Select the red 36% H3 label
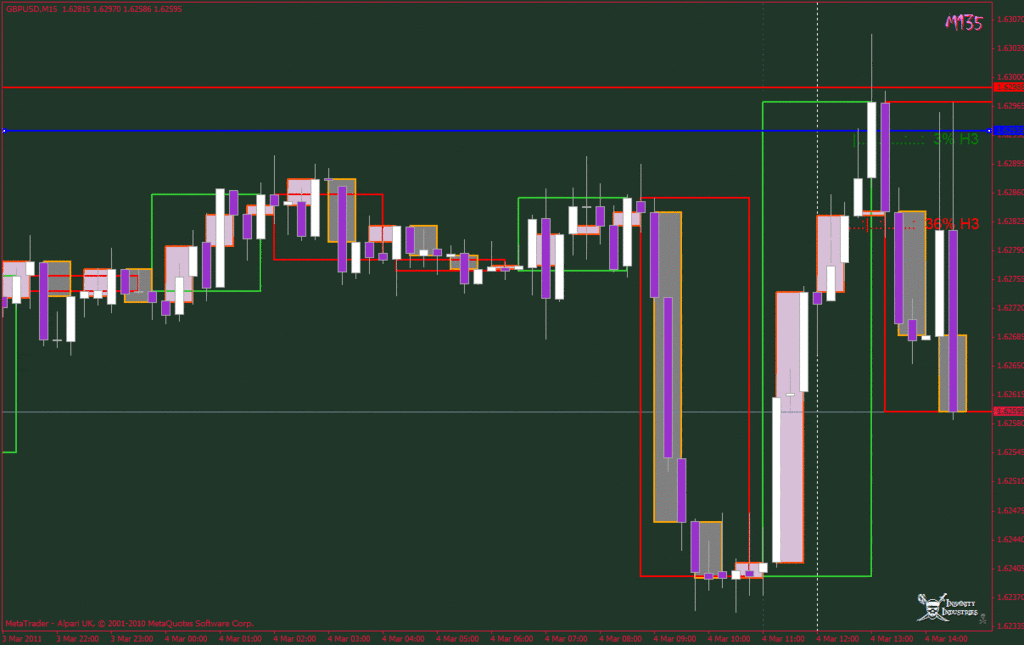Viewport: 1024px width, 645px height. point(952,224)
